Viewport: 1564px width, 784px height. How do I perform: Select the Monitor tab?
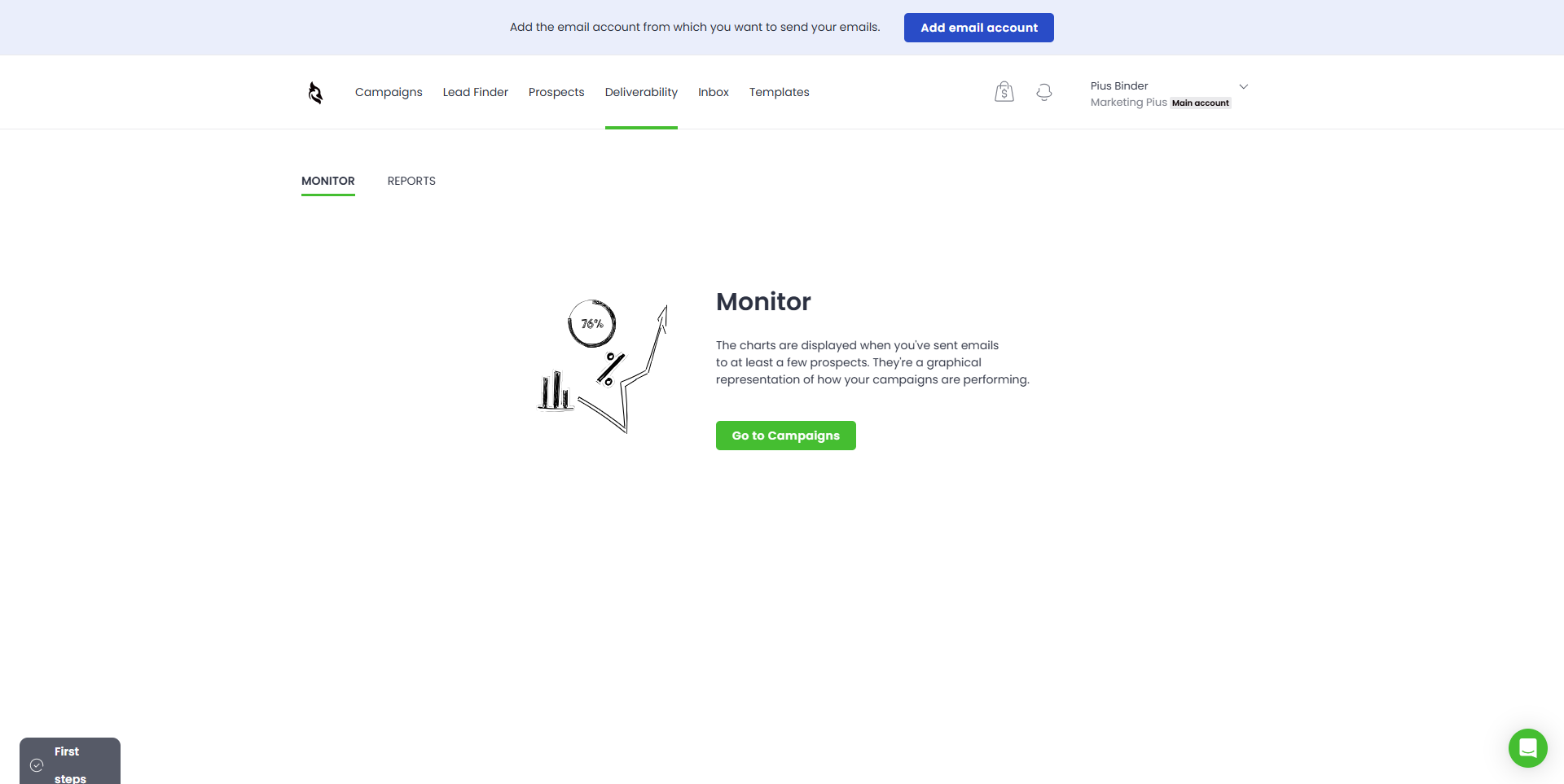[327, 181]
